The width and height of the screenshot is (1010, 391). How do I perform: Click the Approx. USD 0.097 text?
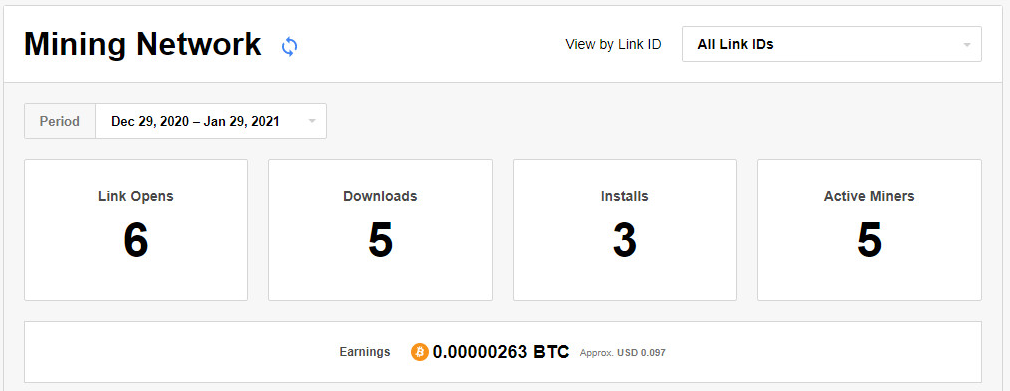point(622,353)
